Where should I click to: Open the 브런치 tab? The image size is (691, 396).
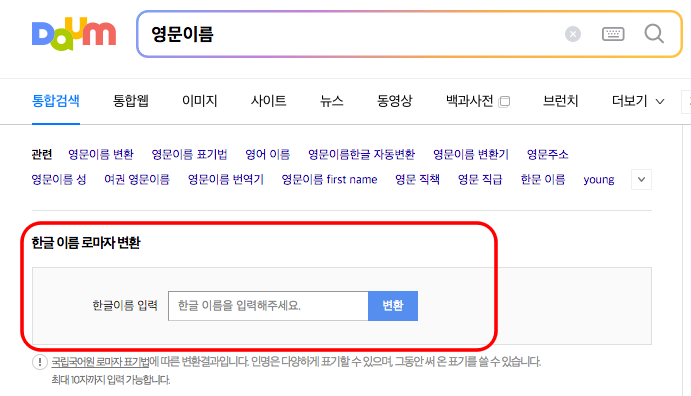561,101
